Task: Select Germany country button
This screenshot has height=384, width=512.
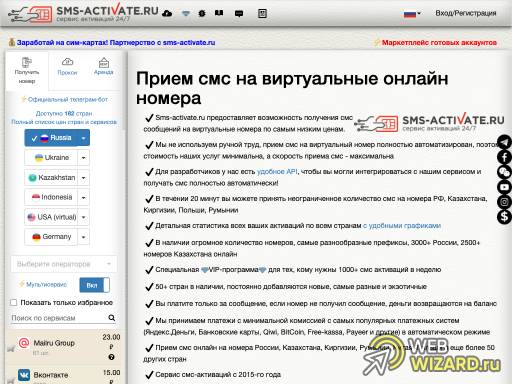Action: tap(51, 237)
